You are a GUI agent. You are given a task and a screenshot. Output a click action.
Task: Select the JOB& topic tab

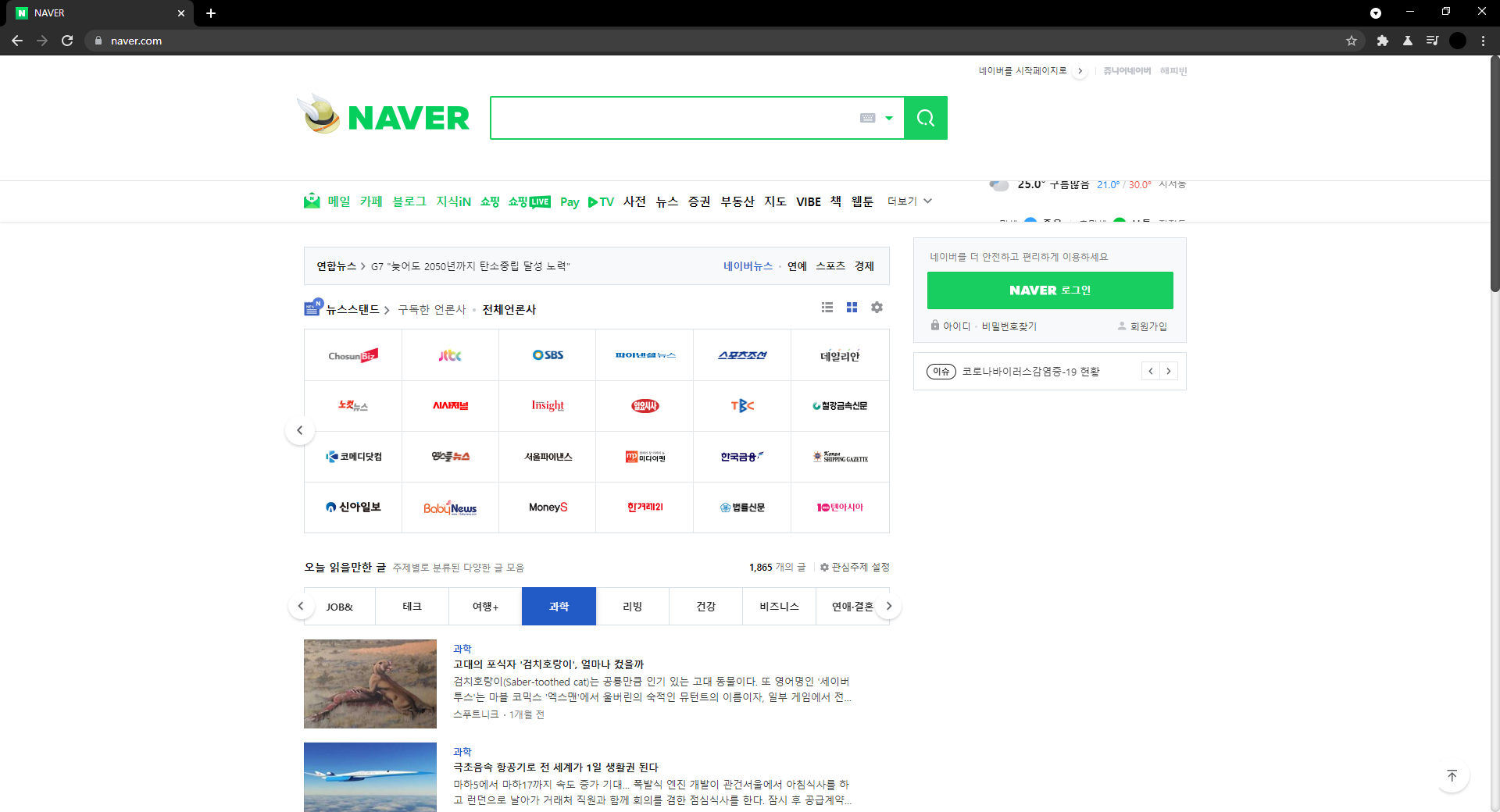[339, 607]
